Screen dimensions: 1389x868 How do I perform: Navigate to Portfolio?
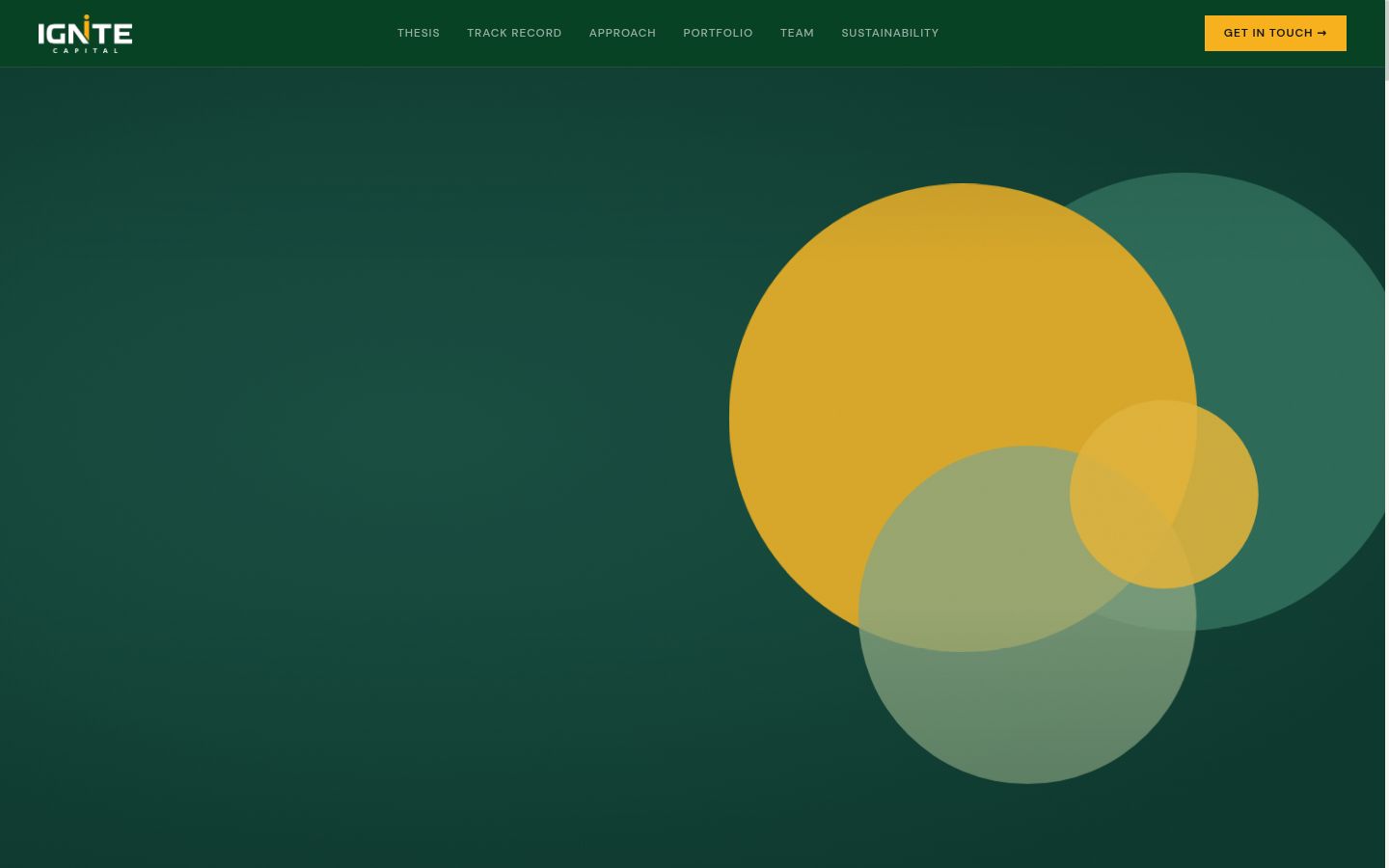click(718, 33)
